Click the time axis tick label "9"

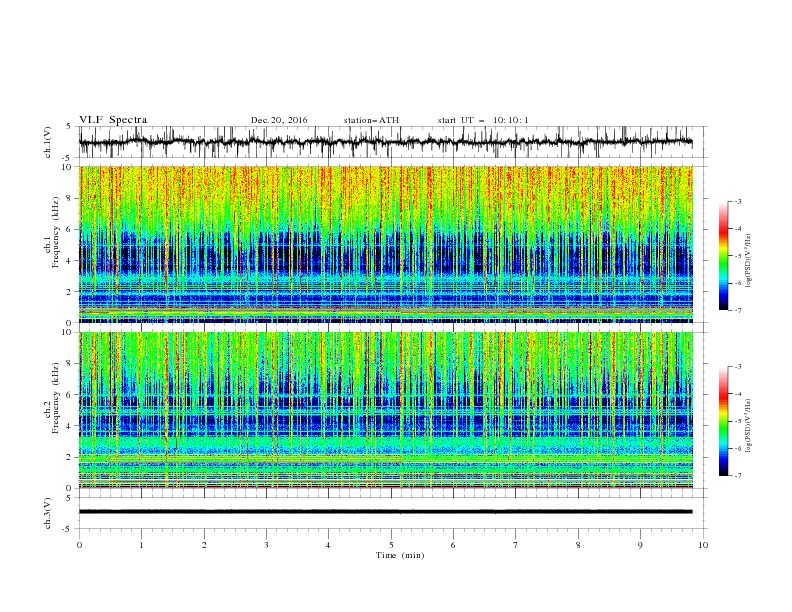click(641, 545)
